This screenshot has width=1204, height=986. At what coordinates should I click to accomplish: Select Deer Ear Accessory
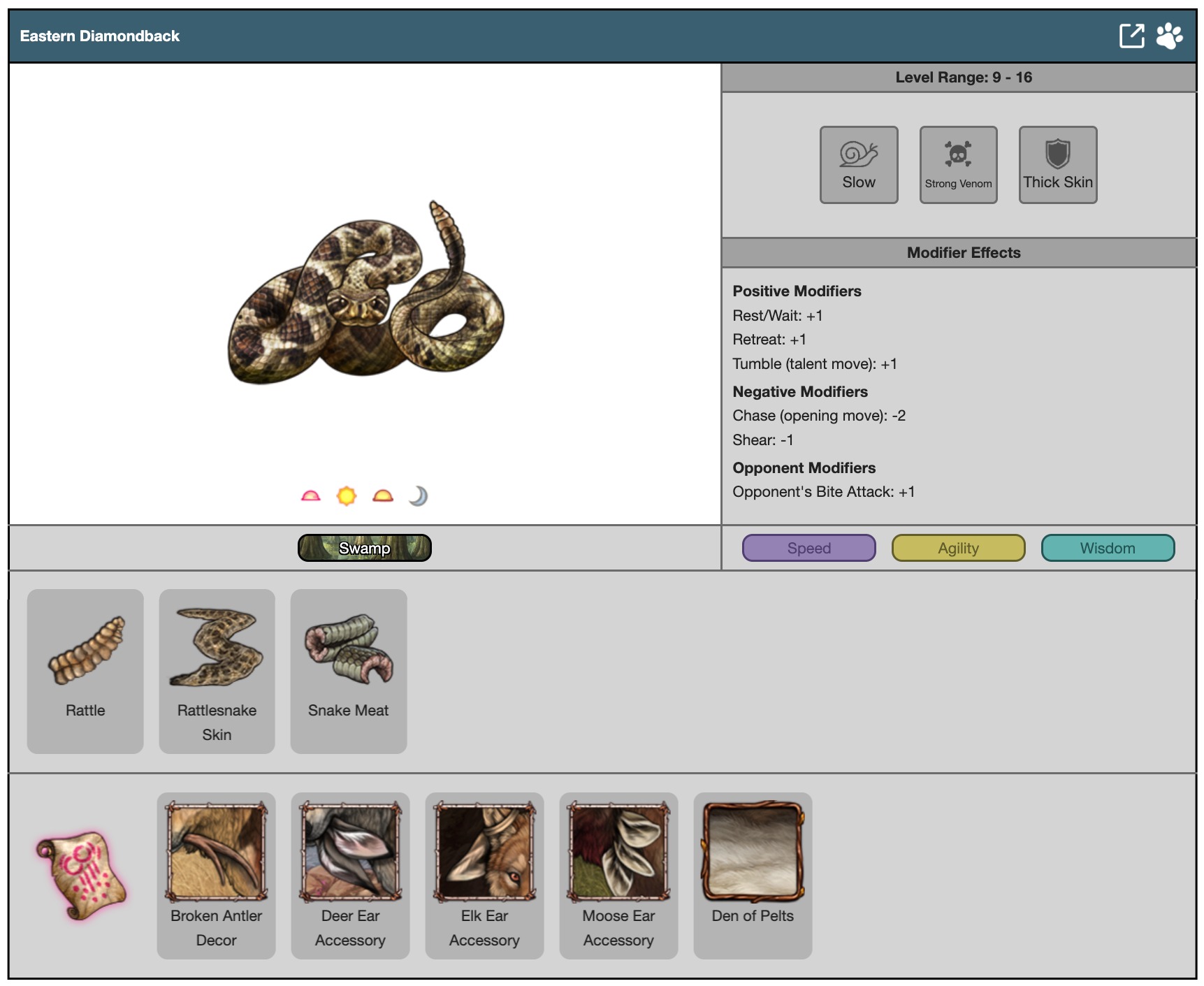350,875
